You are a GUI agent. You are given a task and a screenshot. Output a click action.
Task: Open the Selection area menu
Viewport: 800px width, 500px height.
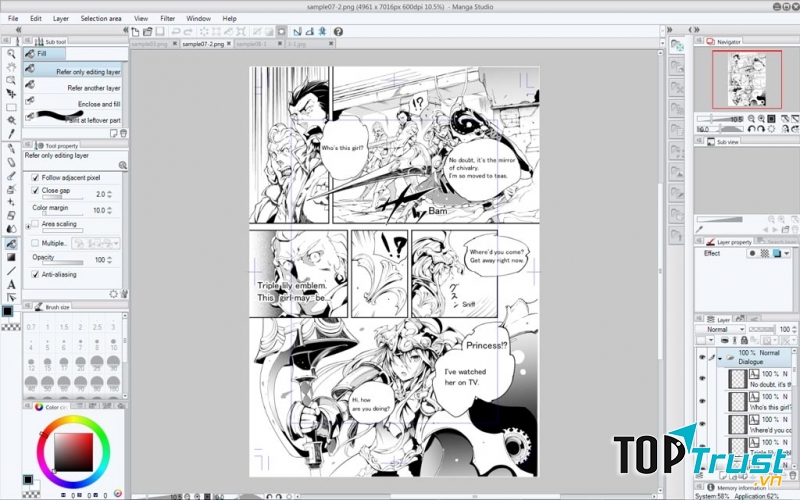point(101,18)
